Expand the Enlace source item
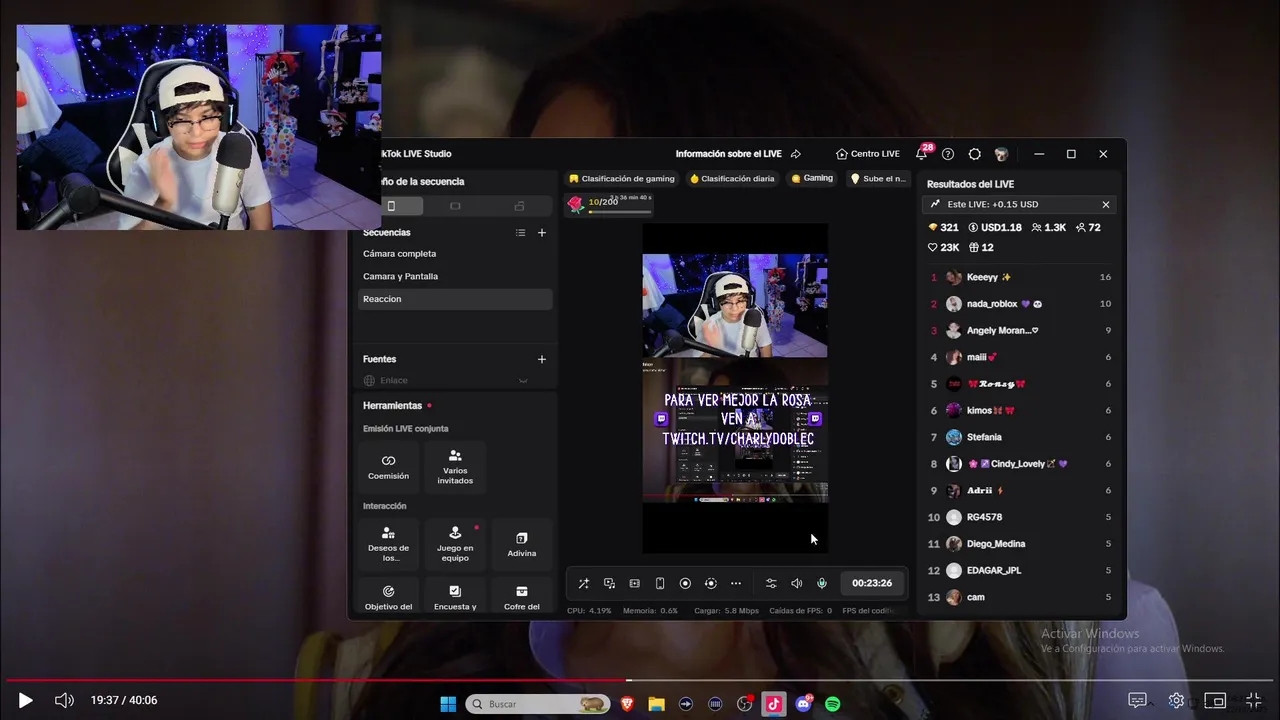The height and width of the screenshot is (720, 1280). point(522,380)
